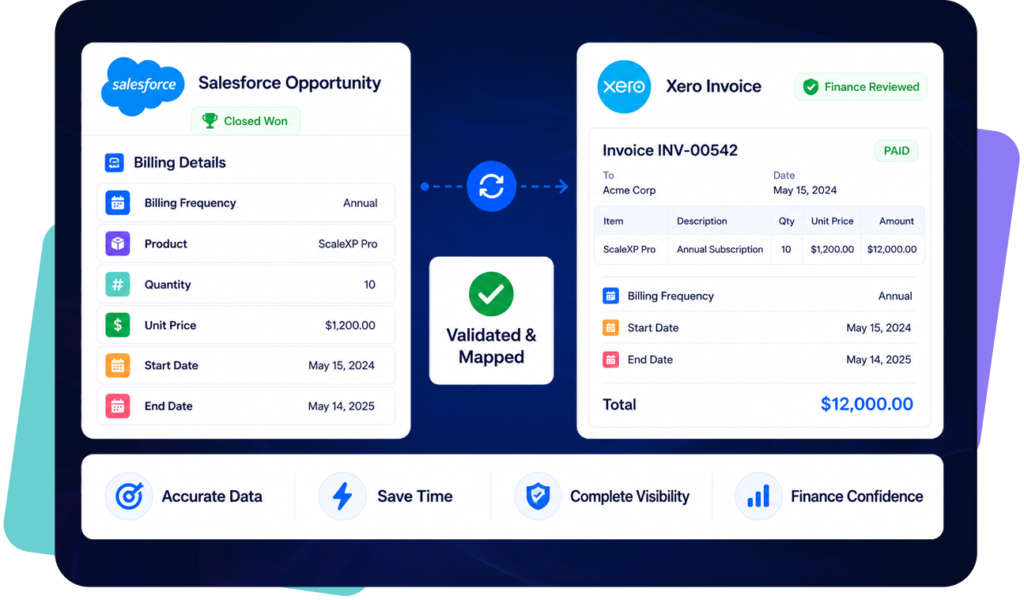The image size is (1024, 600).
Task: Click the orange calendar icon beside Start Date in Salesforce card
Action: 118,366
